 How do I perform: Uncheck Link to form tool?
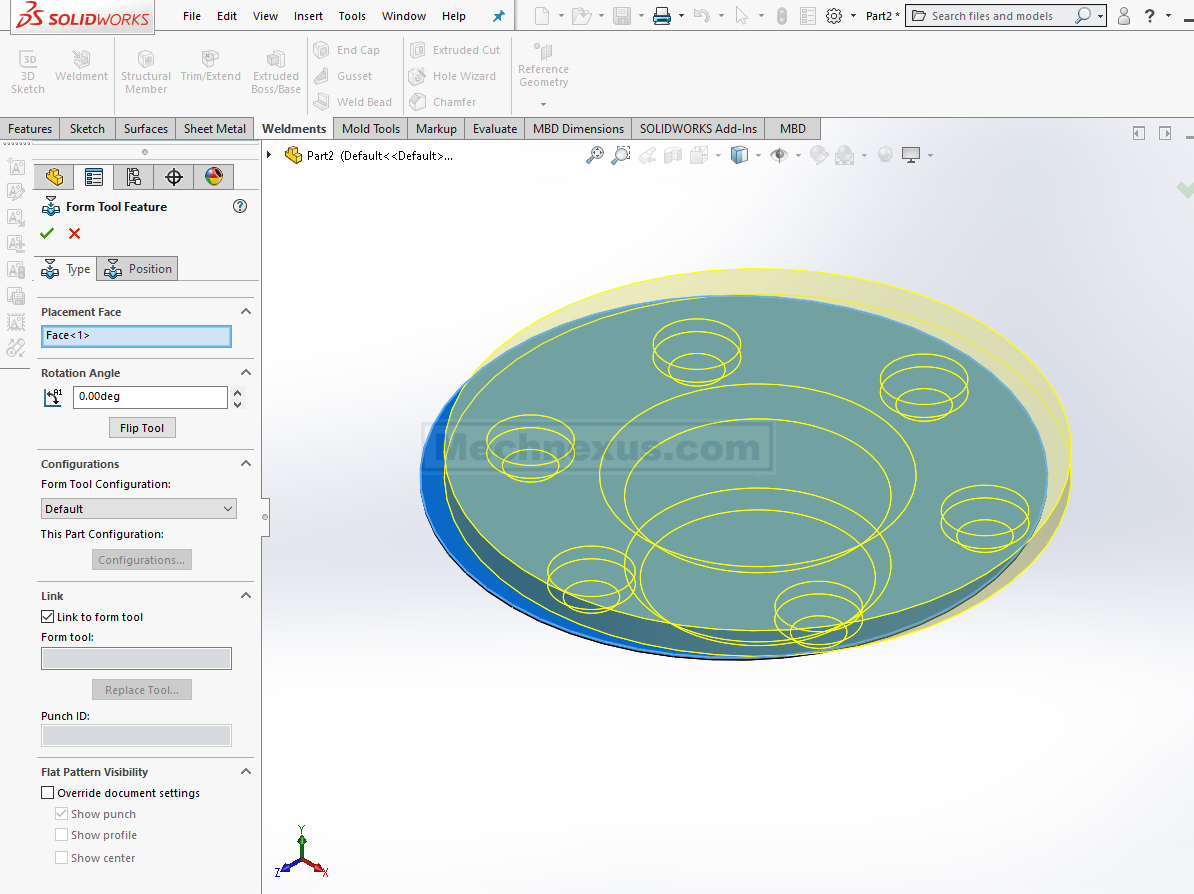(x=48, y=617)
